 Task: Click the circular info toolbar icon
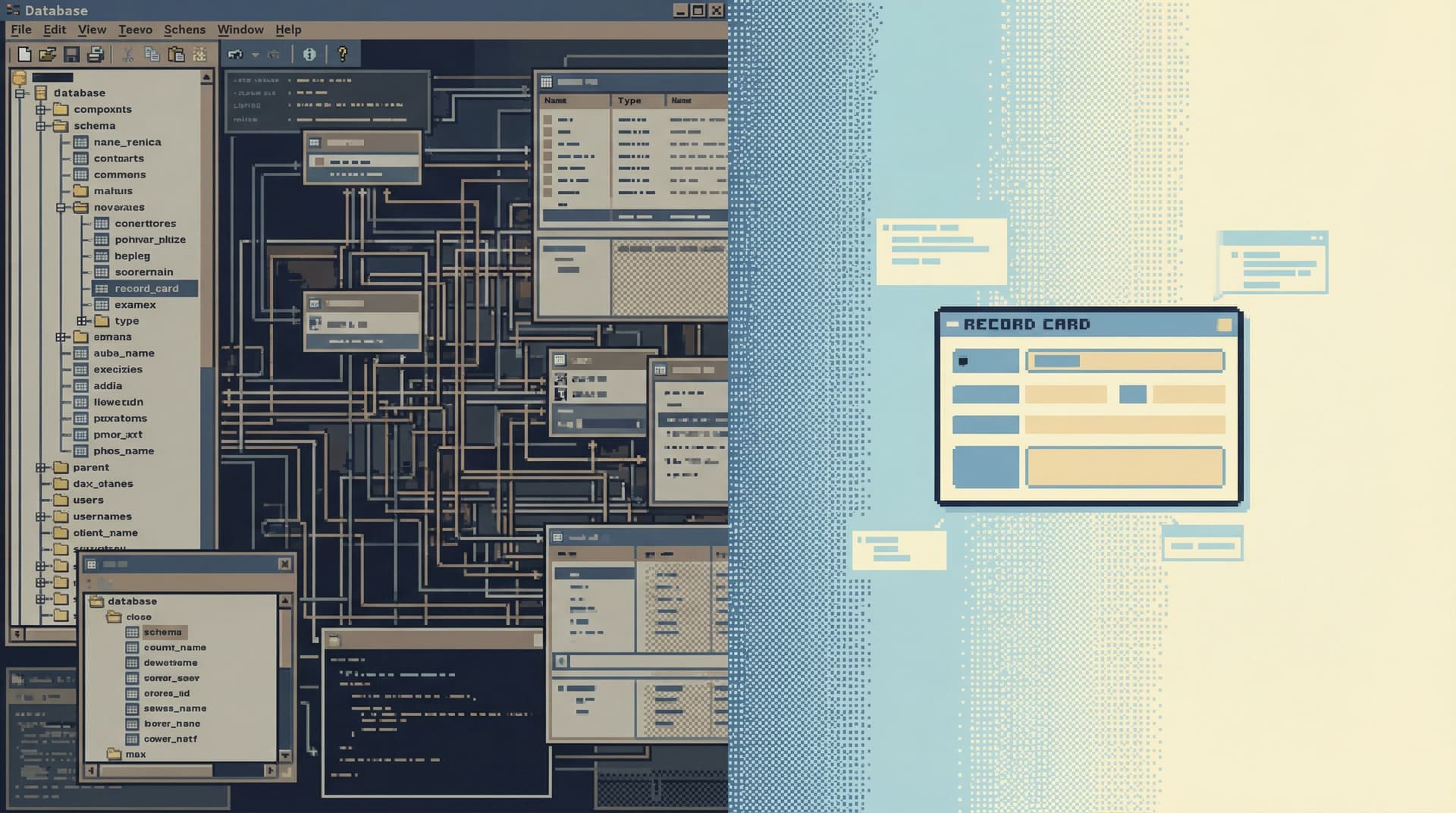click(x=309, y=54)
